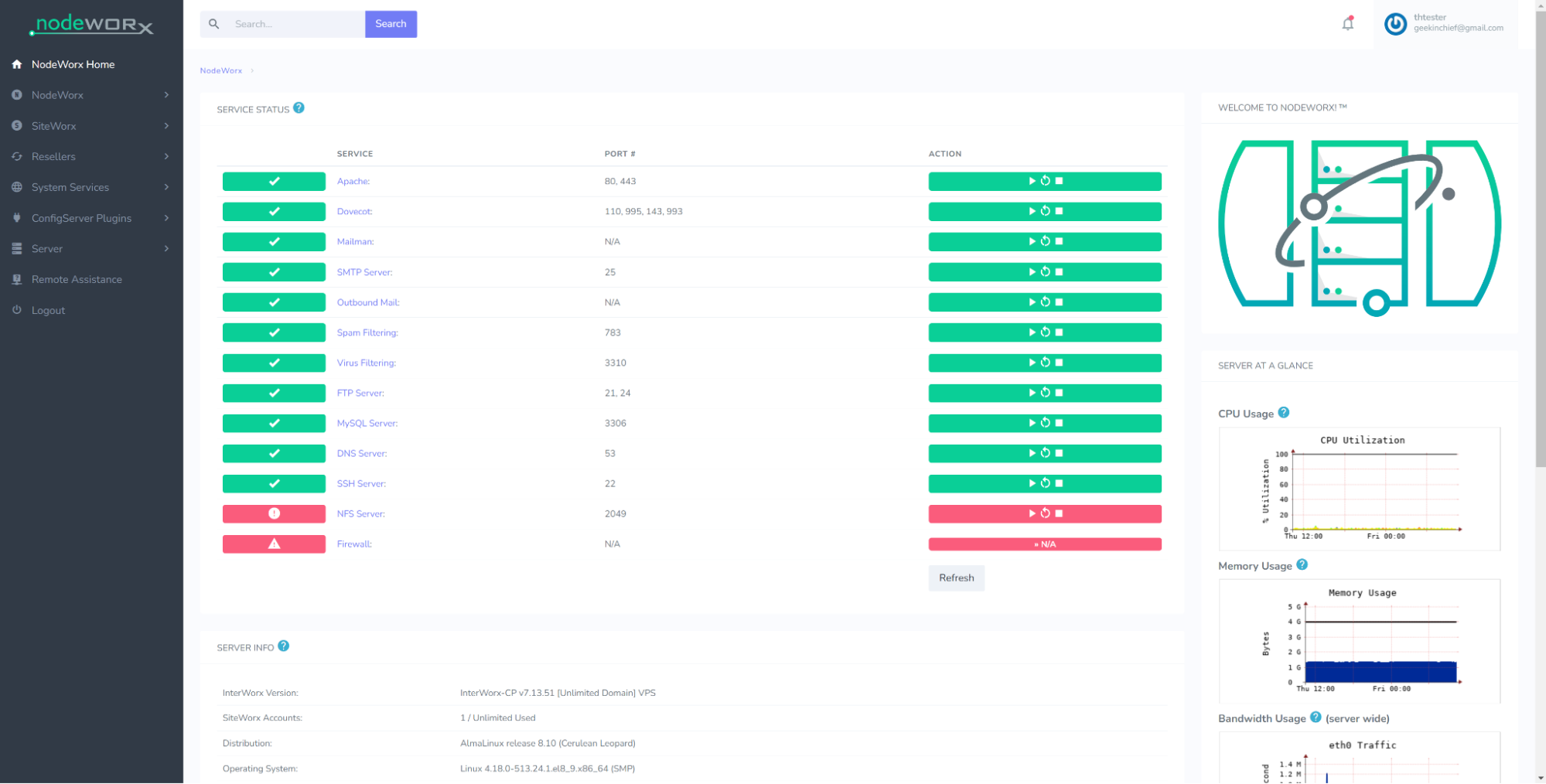The image size is (1546, 784).
Task: Restart the DNS Server service
Action: [1045, 453]
